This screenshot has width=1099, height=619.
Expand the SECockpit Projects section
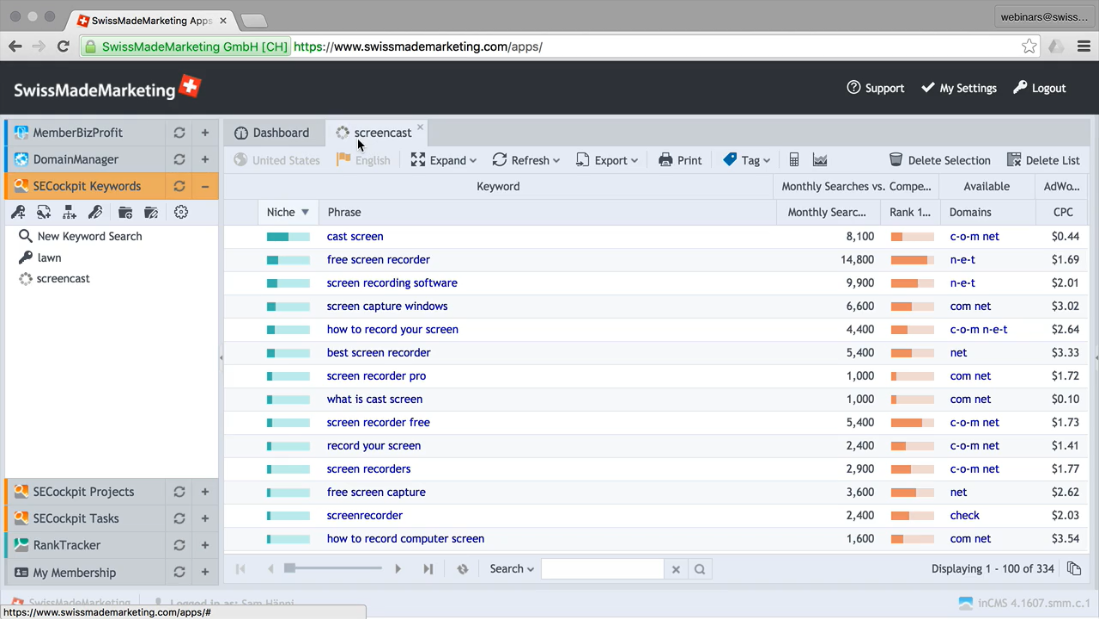[x=205, y=491]
